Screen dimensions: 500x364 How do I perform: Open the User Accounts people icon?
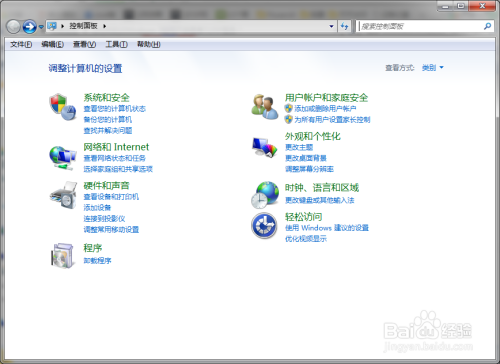pyautogui.click(x=265, y=107)
